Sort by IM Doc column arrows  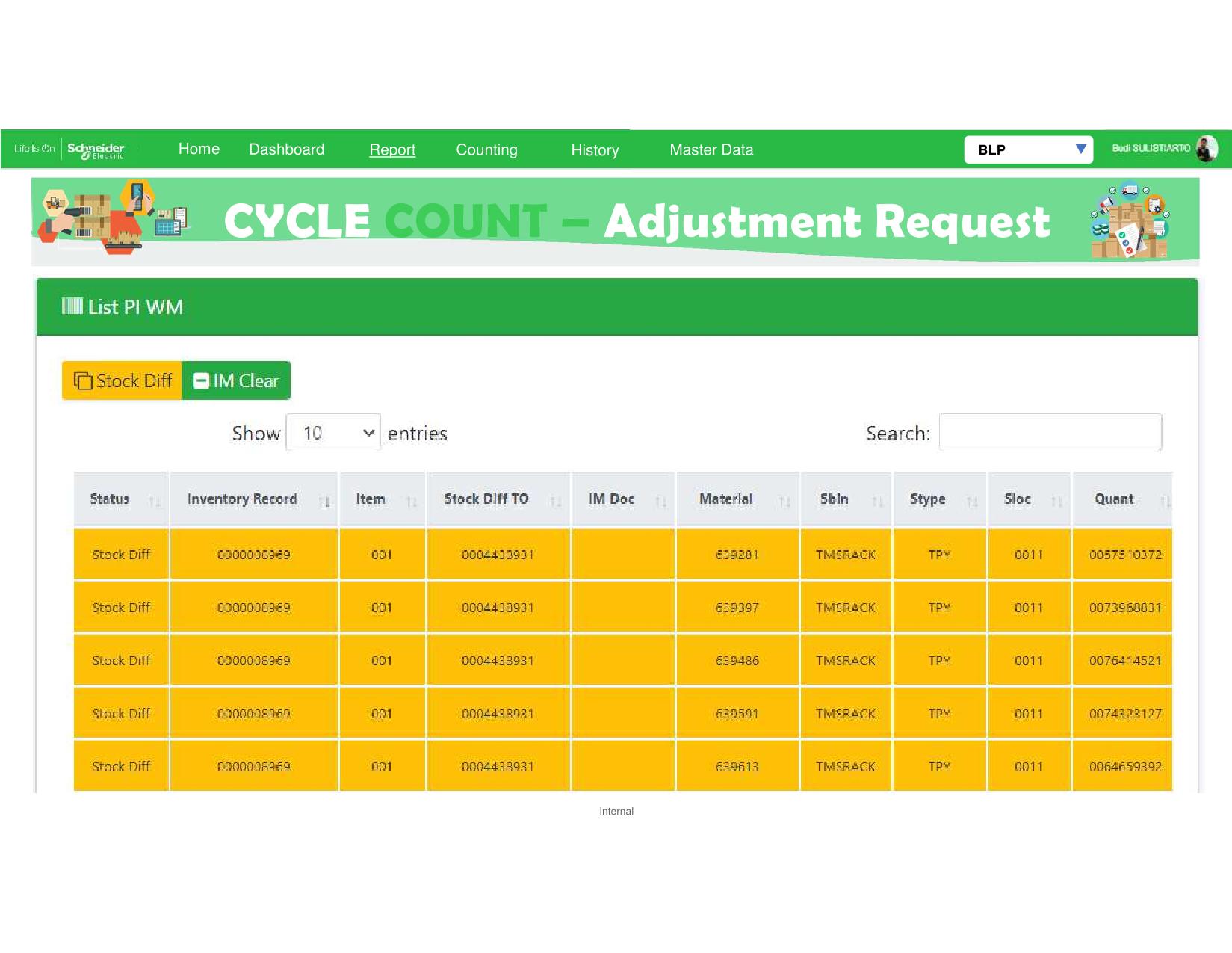click(x=660, y=502)
